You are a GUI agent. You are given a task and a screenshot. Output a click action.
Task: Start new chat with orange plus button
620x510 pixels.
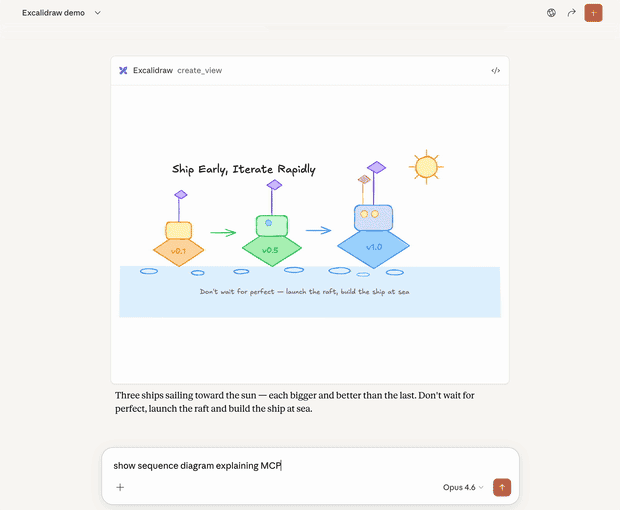tap(594, 13)
